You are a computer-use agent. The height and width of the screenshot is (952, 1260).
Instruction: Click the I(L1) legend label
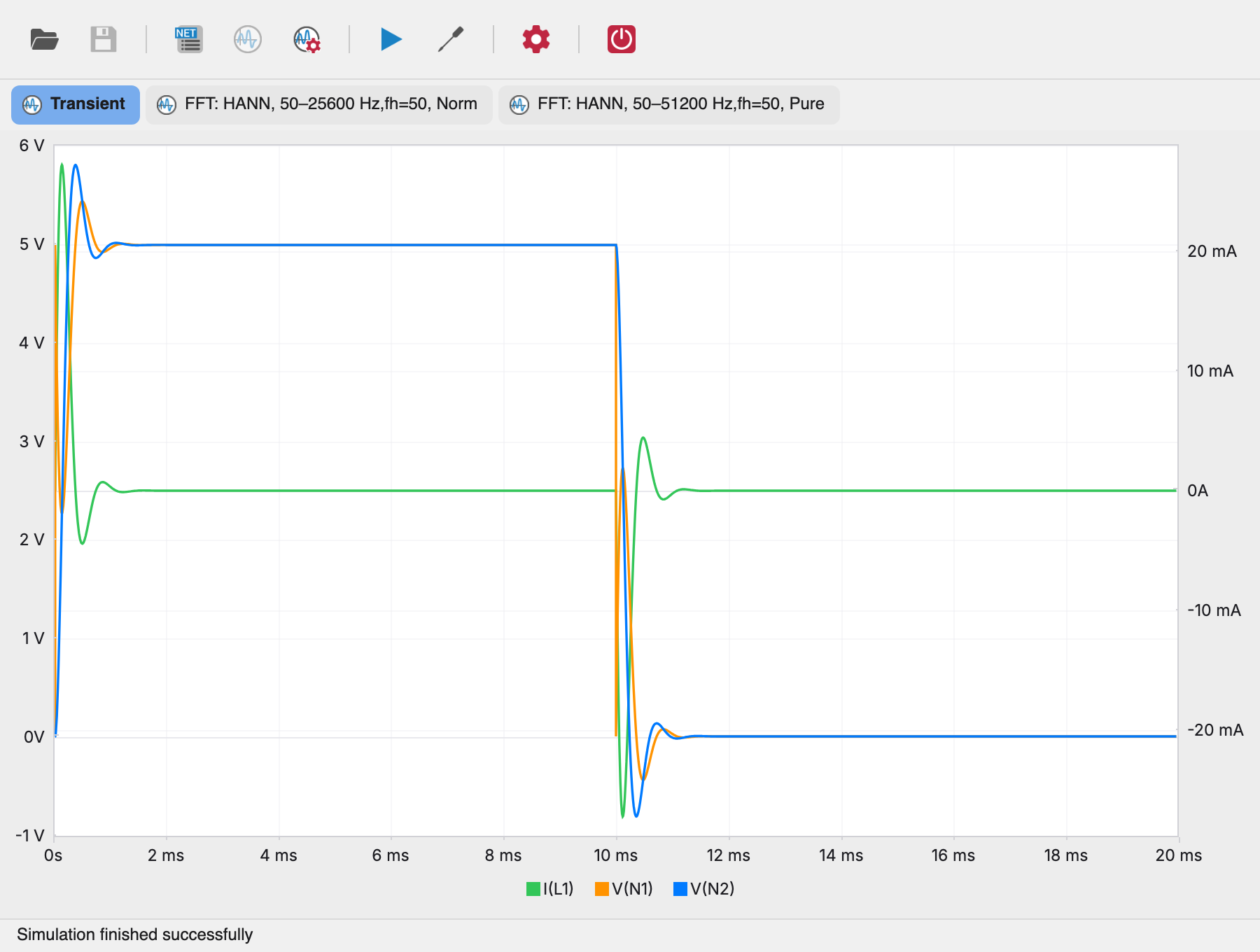[x=559, y=889]
